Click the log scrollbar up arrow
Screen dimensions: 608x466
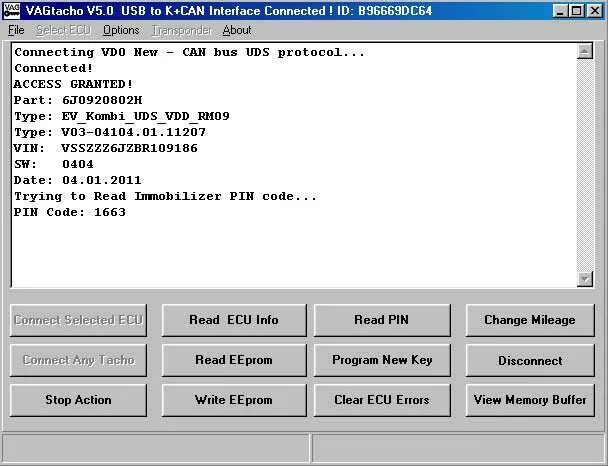(585, 52)
